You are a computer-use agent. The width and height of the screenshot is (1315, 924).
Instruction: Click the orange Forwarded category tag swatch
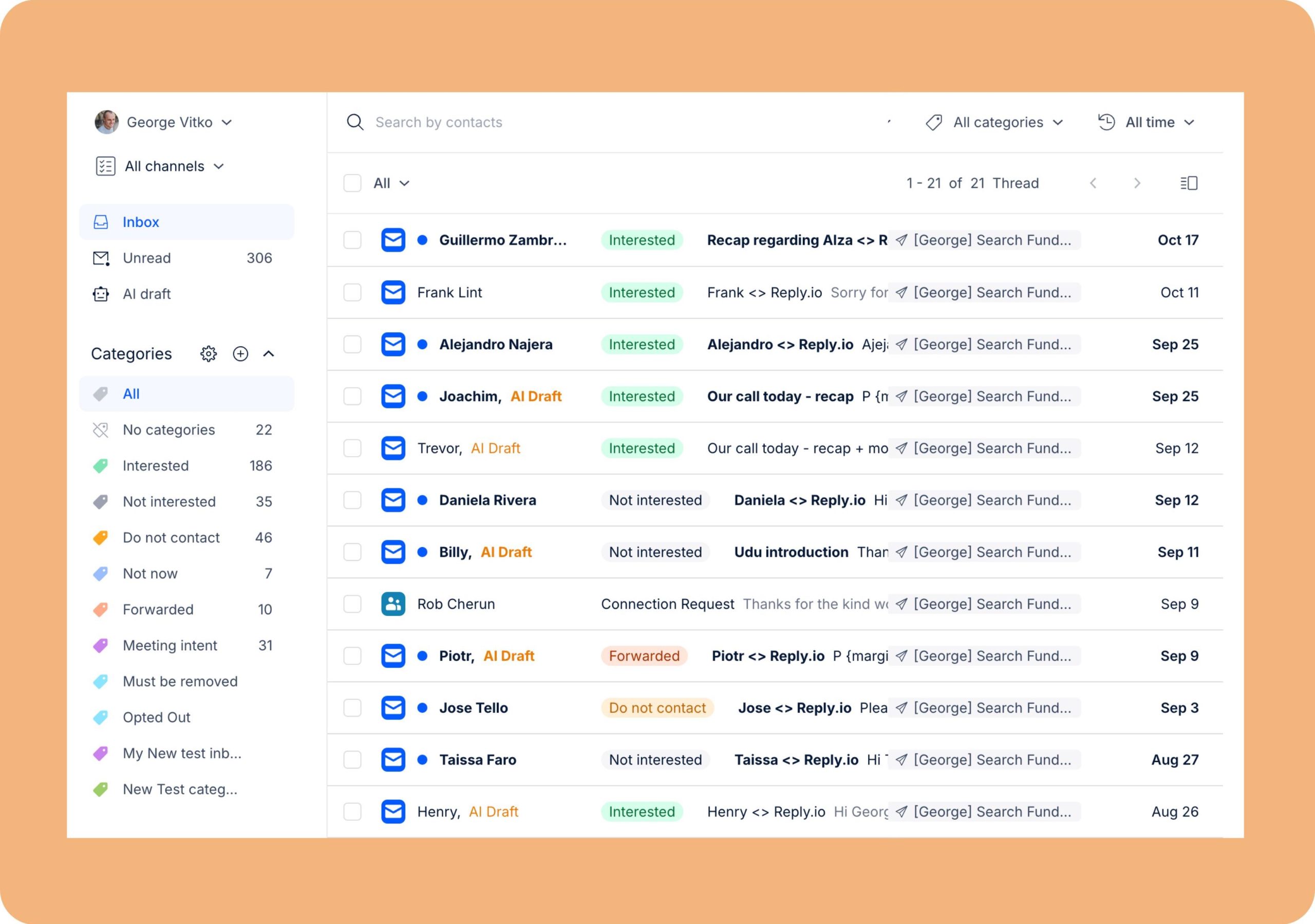[101, 610]
